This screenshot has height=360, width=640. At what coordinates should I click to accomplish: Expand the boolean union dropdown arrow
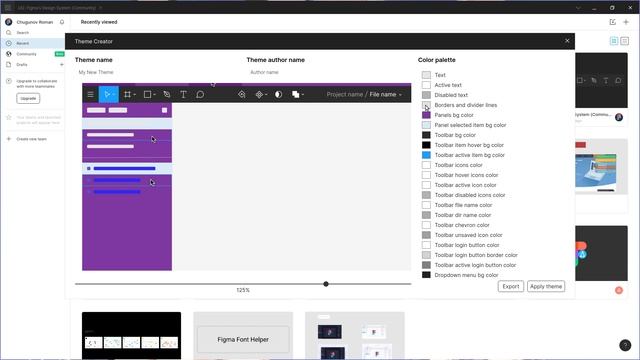[x=302, y=95]
